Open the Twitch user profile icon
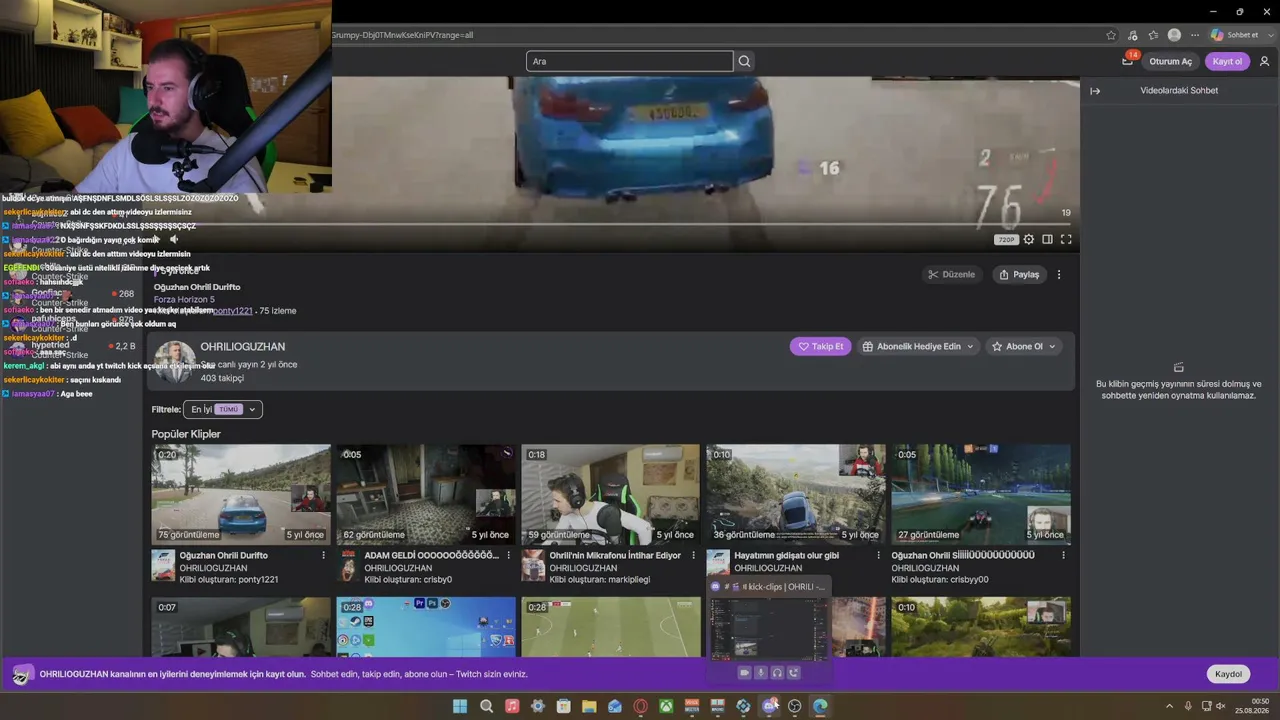 (1264, 61)
